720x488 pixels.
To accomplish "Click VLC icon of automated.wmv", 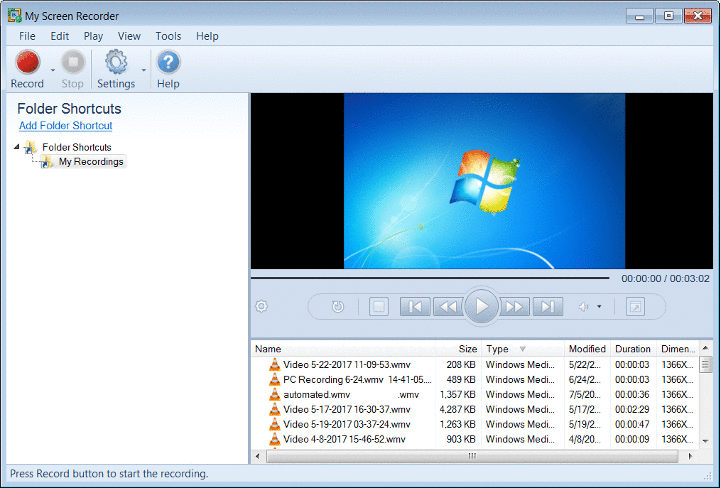I will click(x=274, y=394).
